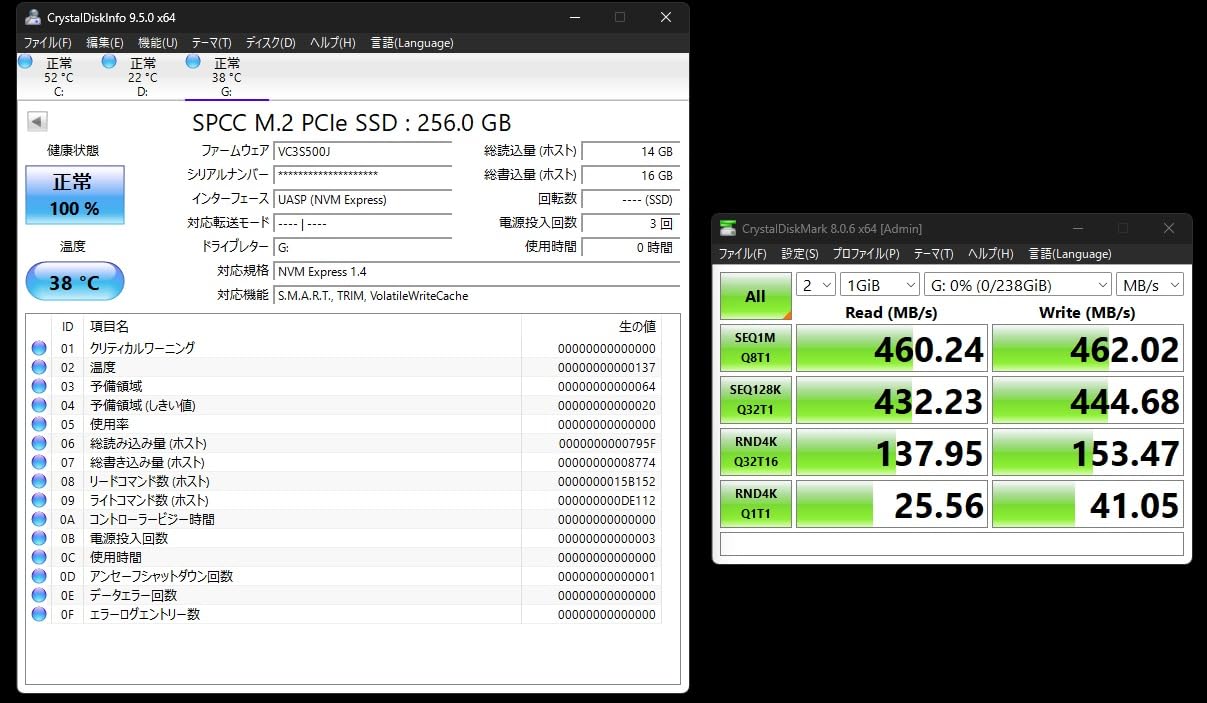The image size is (1207, 703).
Task: Click status orb beside 電源投入回数 row
Action: [39, 538]
